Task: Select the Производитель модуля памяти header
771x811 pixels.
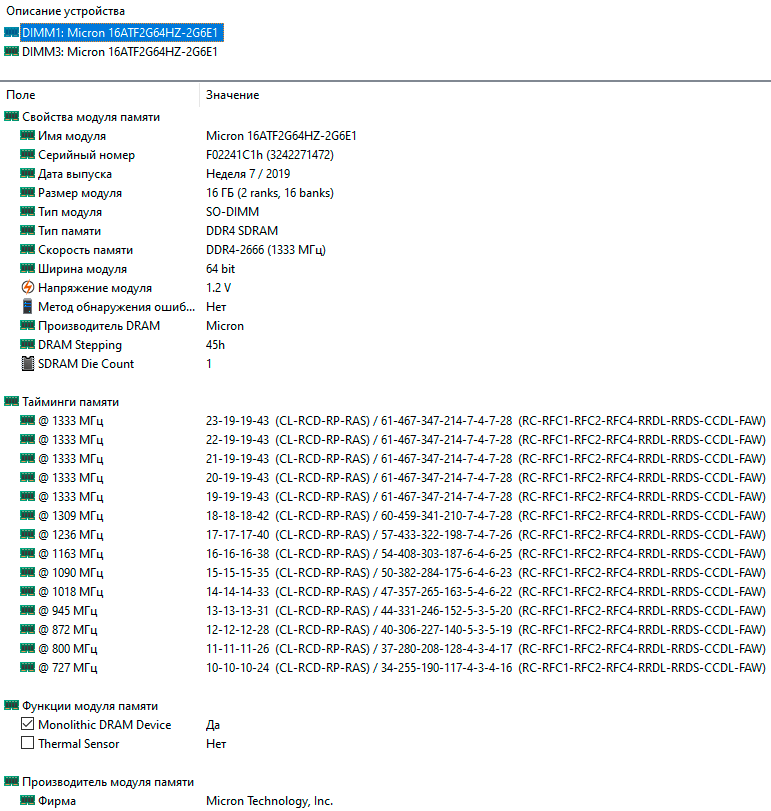Action: click(x=108, y=782)
